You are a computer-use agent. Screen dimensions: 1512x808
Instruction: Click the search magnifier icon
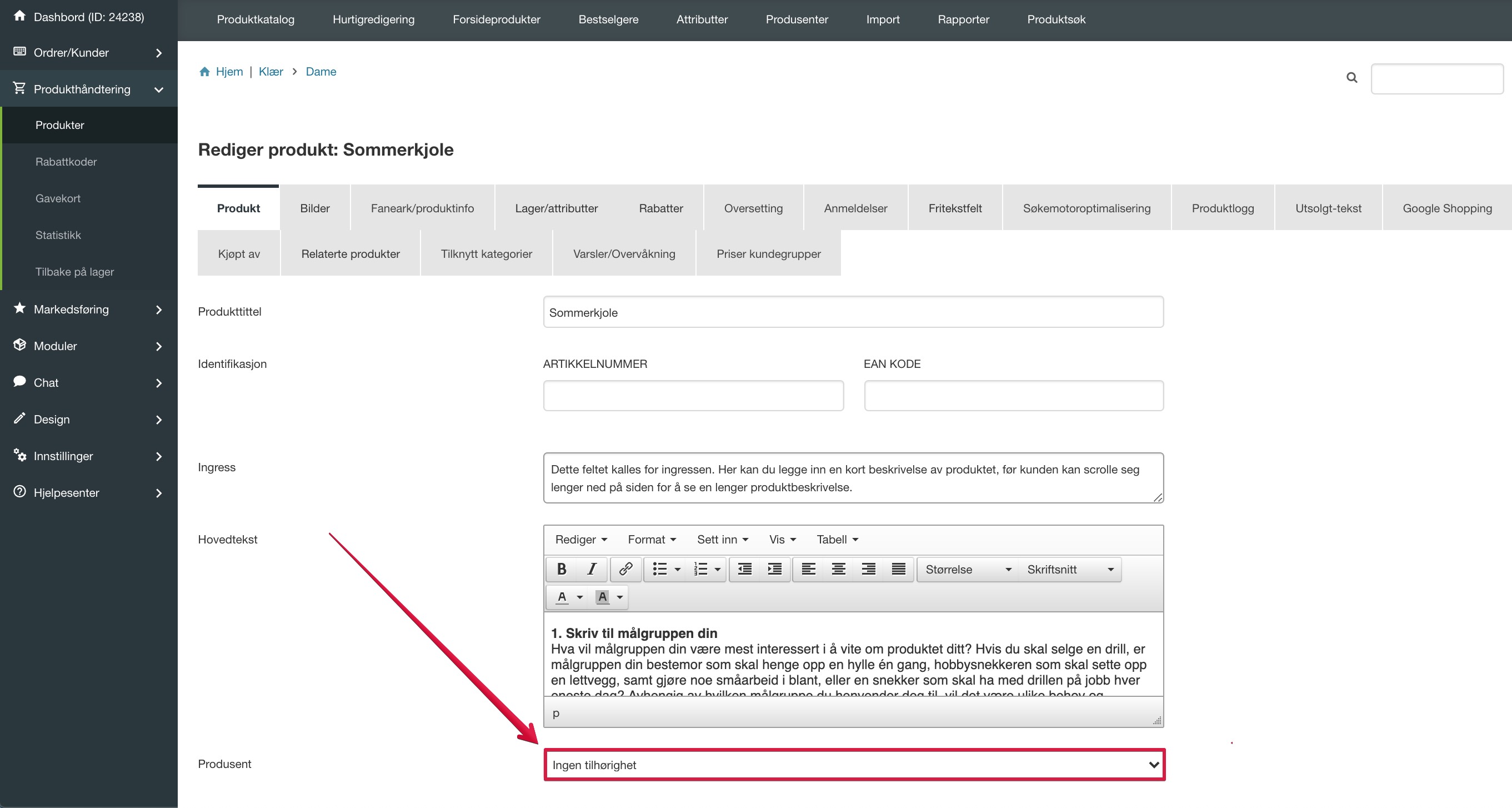click(1351, 77)
